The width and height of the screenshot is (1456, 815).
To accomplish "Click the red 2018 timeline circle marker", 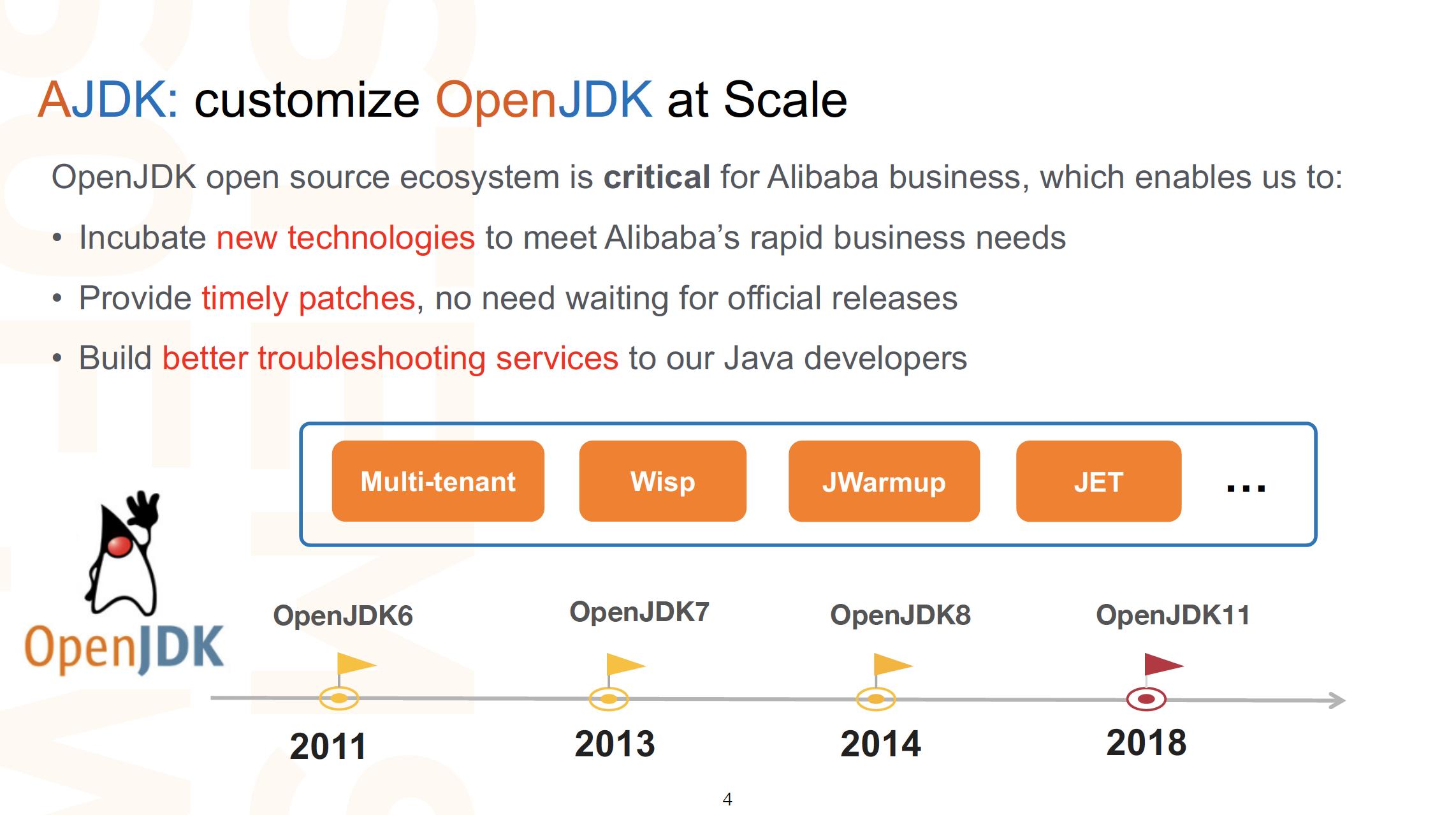I will [x=1146, y=700].
